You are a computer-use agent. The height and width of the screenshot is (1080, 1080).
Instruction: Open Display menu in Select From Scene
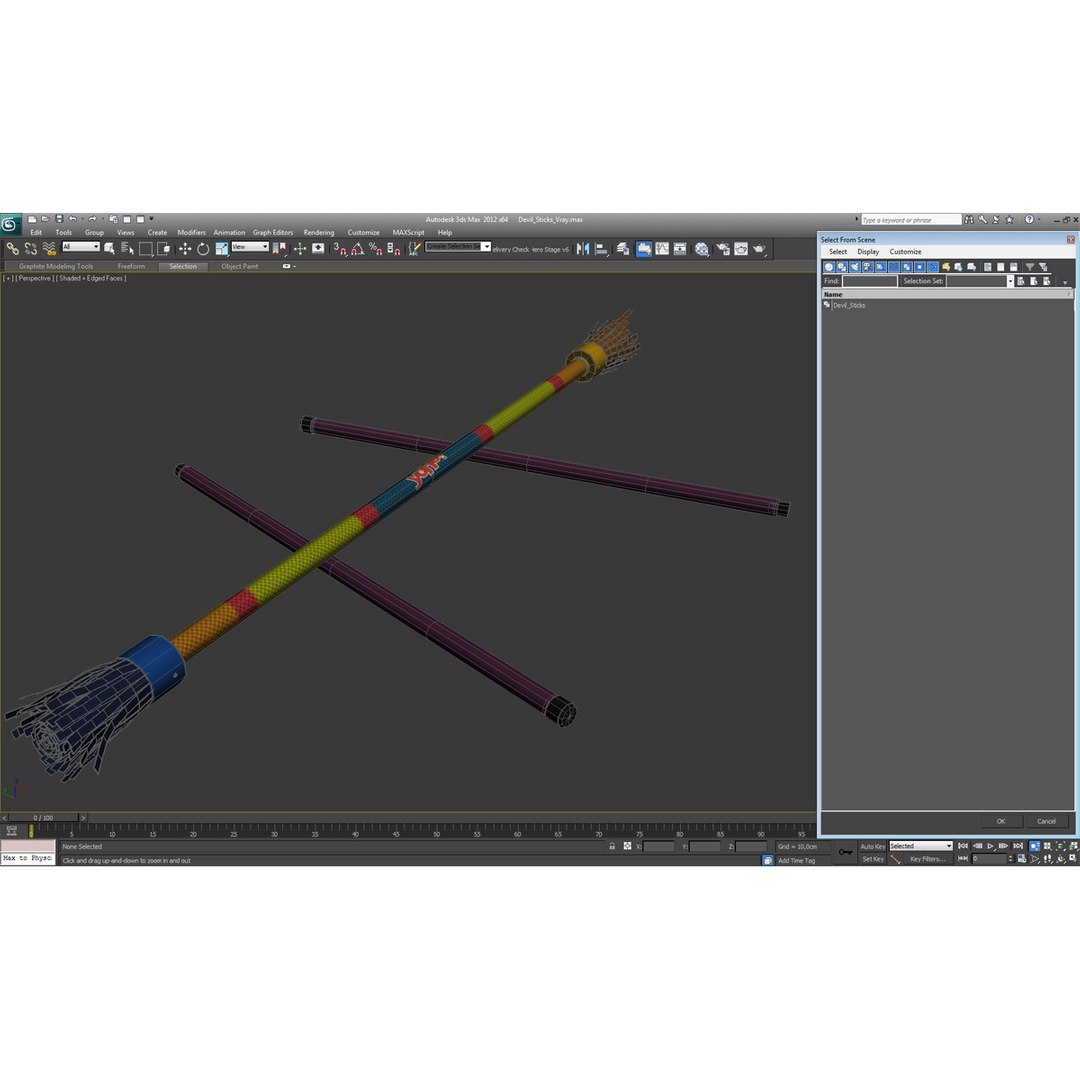pyautogui.click(x=868, y=252)
